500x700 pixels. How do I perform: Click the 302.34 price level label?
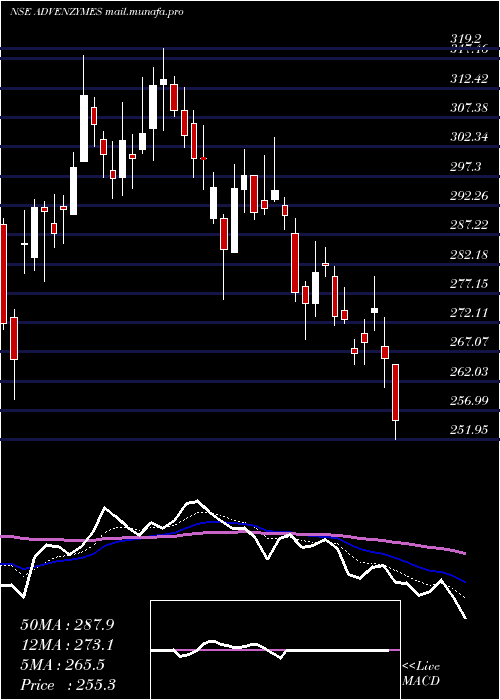469,137
